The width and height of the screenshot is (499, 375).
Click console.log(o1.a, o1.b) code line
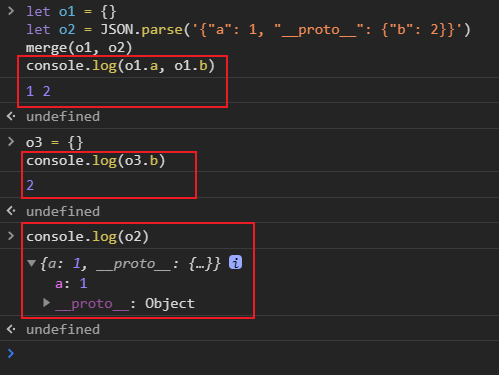pyautogui.click(x=120, y=66)
